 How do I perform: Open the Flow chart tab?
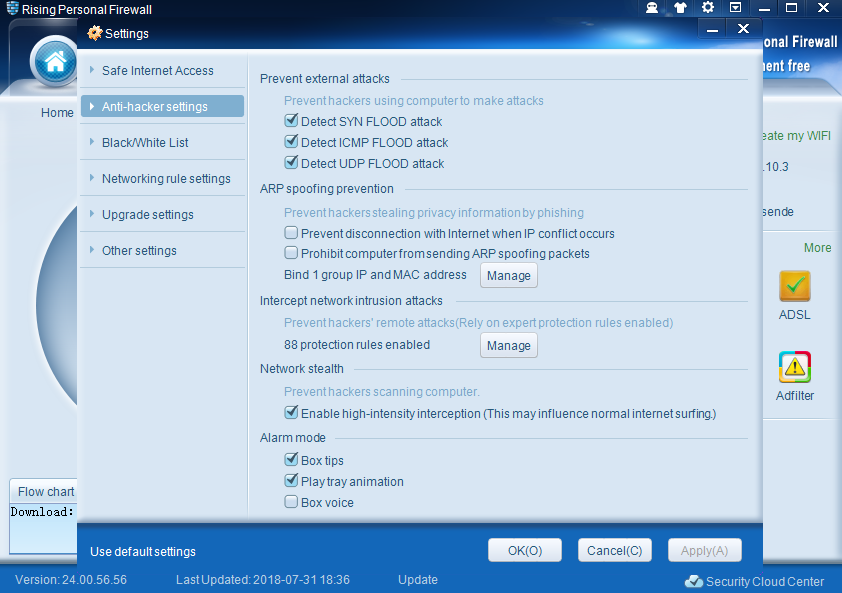45,491
